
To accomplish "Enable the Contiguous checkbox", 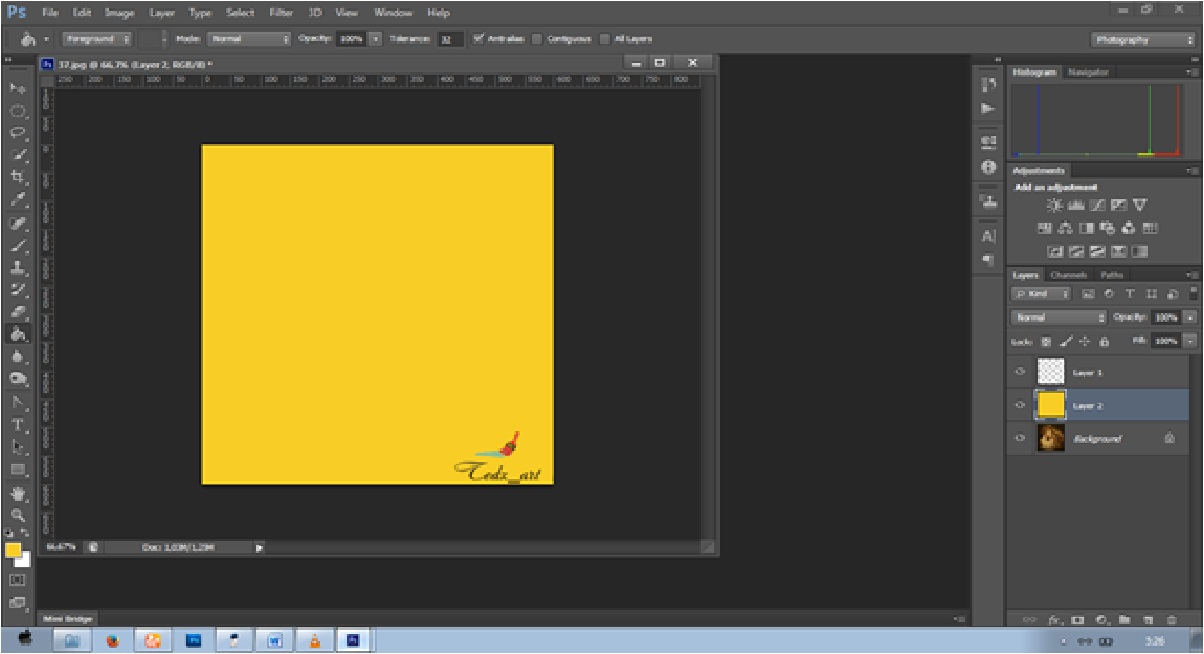I will tap(537, 39).
